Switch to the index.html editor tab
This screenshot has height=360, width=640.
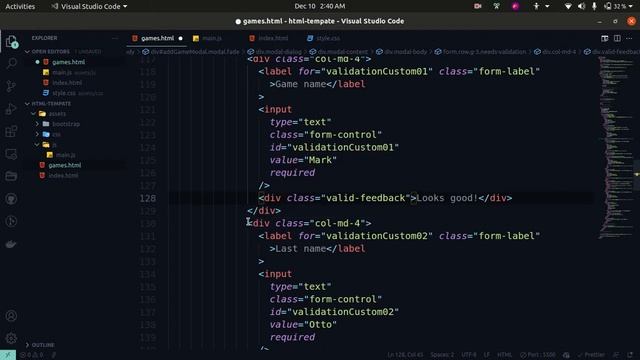click(x=273, y=38)
